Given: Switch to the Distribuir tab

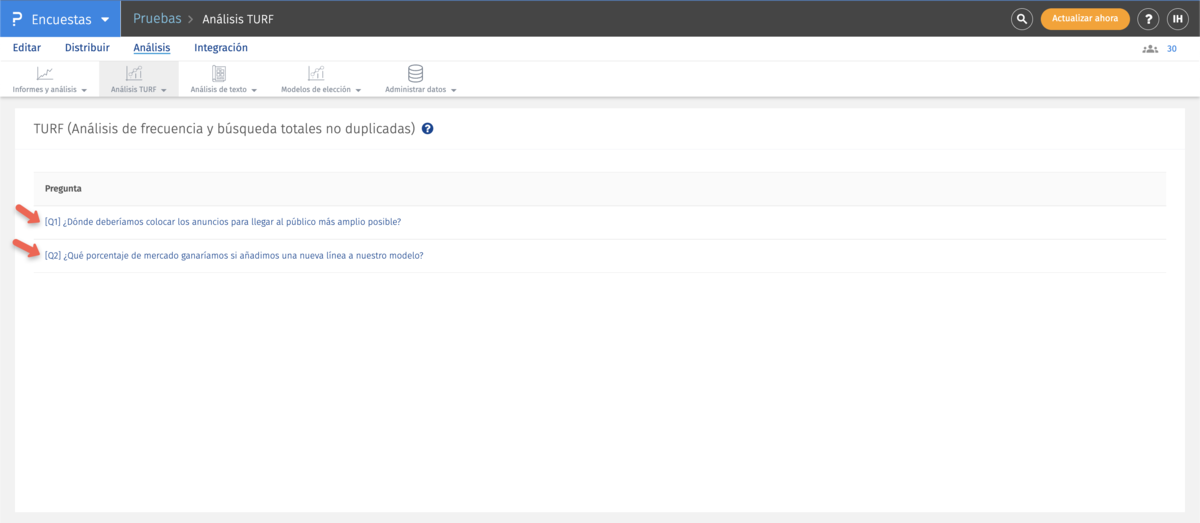Looking at the screenshot, I should (87, 48).
